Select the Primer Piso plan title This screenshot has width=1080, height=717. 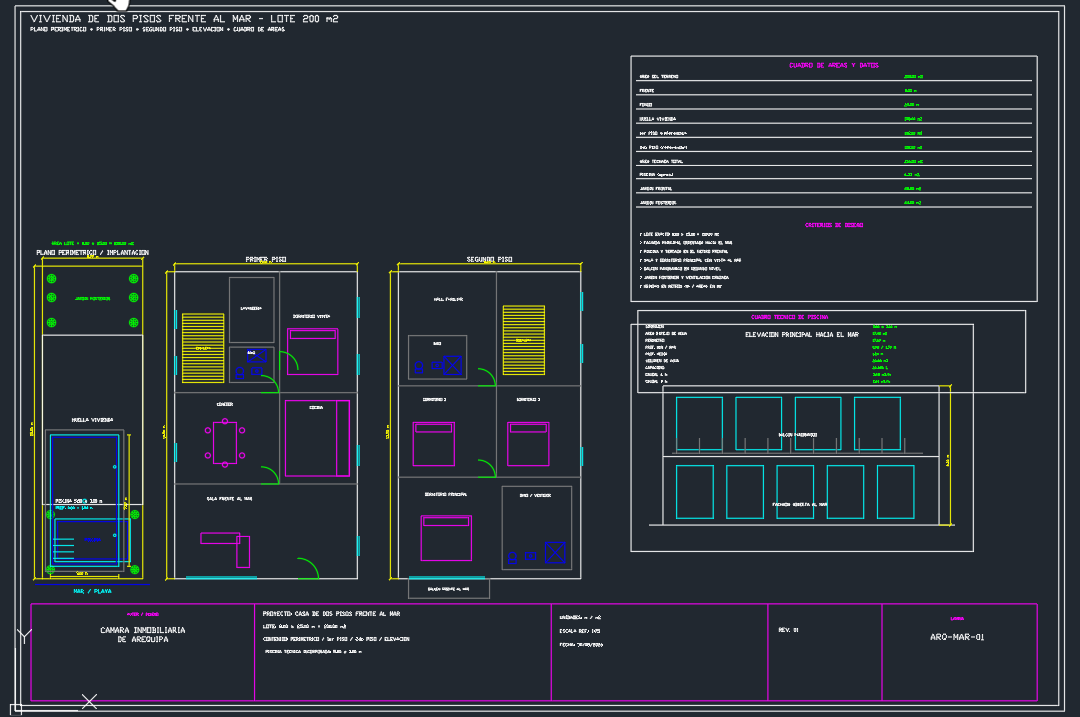266,260
